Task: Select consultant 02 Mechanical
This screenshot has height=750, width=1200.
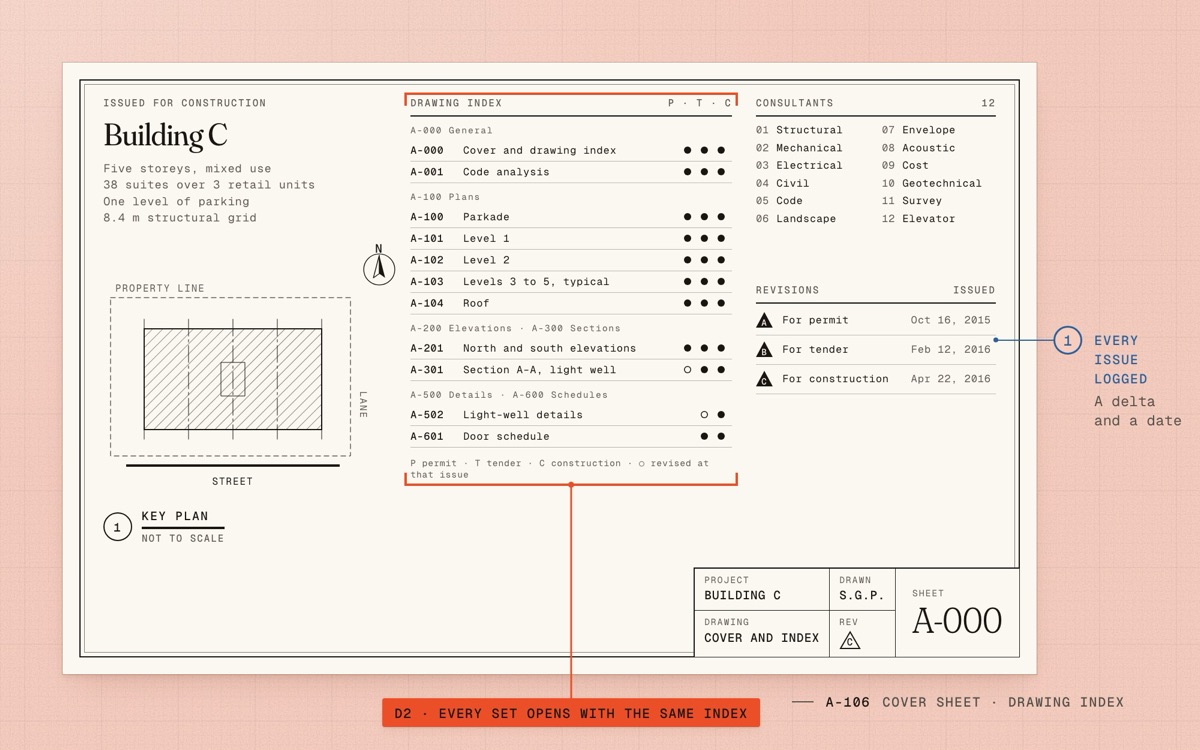Action: tap(799, 148)
